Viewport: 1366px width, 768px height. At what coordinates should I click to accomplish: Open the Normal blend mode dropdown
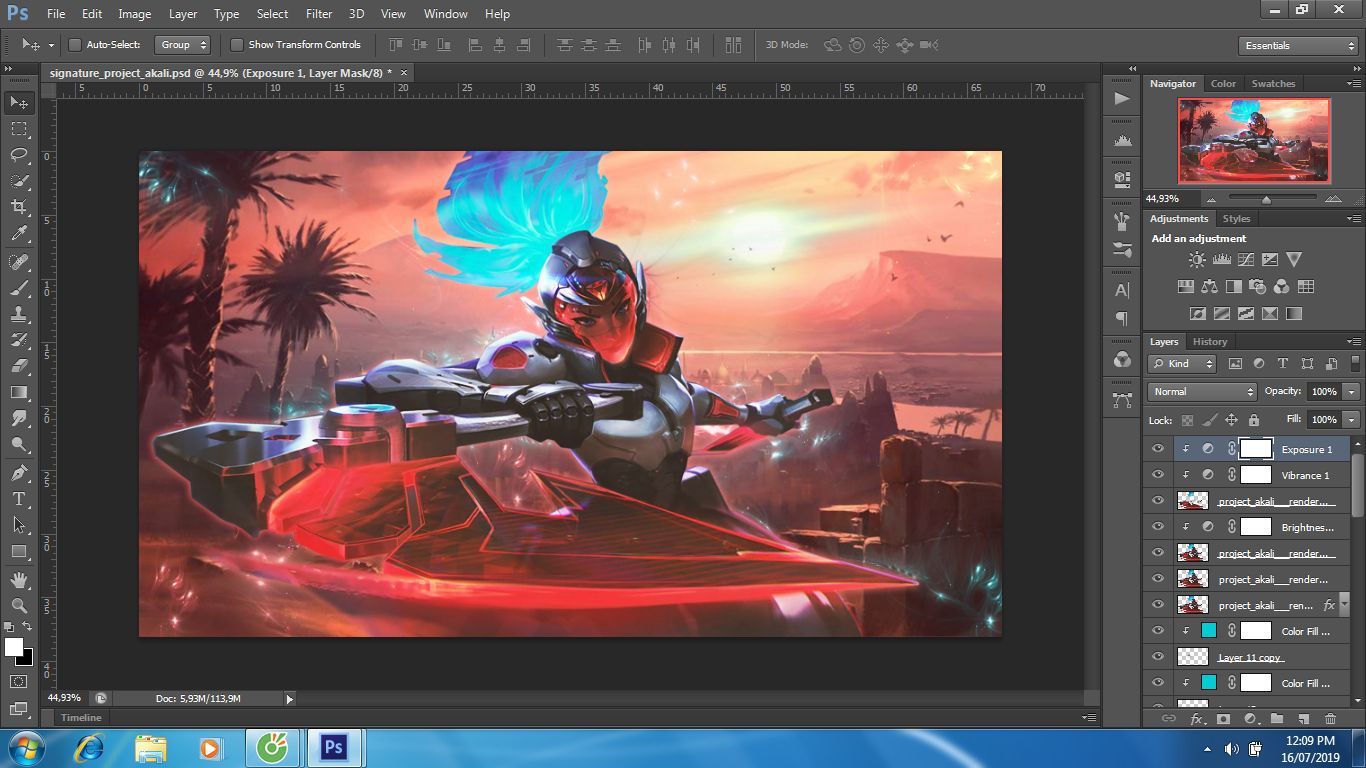tap(1202, 392)
